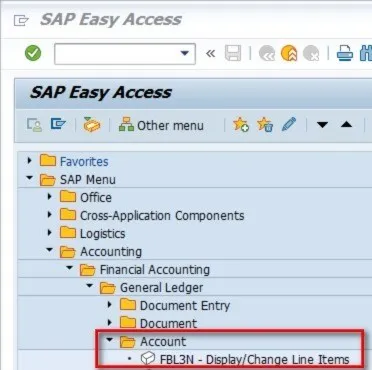
Task: Collapse the Accounting node
Action: point(50,250)
